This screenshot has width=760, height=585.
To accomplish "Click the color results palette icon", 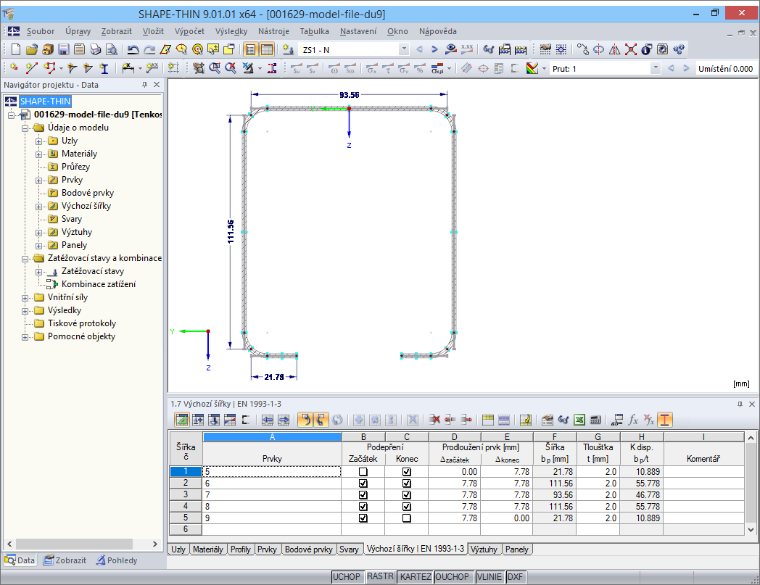I will click(x=532, y=68).
